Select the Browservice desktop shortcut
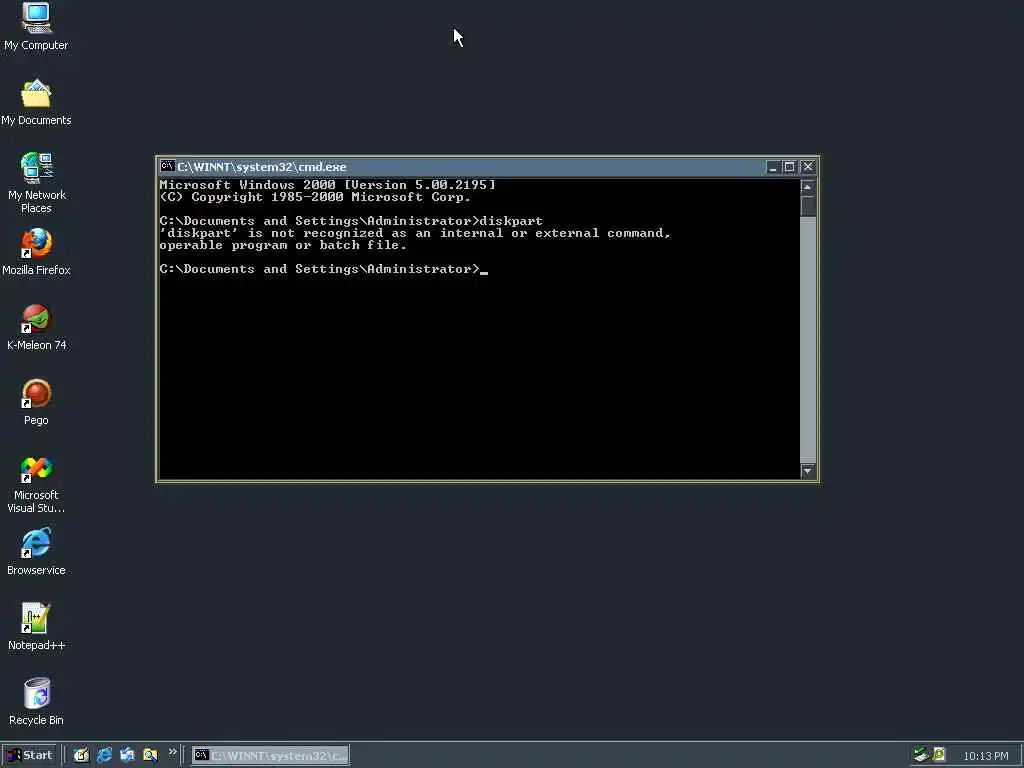 coord(36,552)
